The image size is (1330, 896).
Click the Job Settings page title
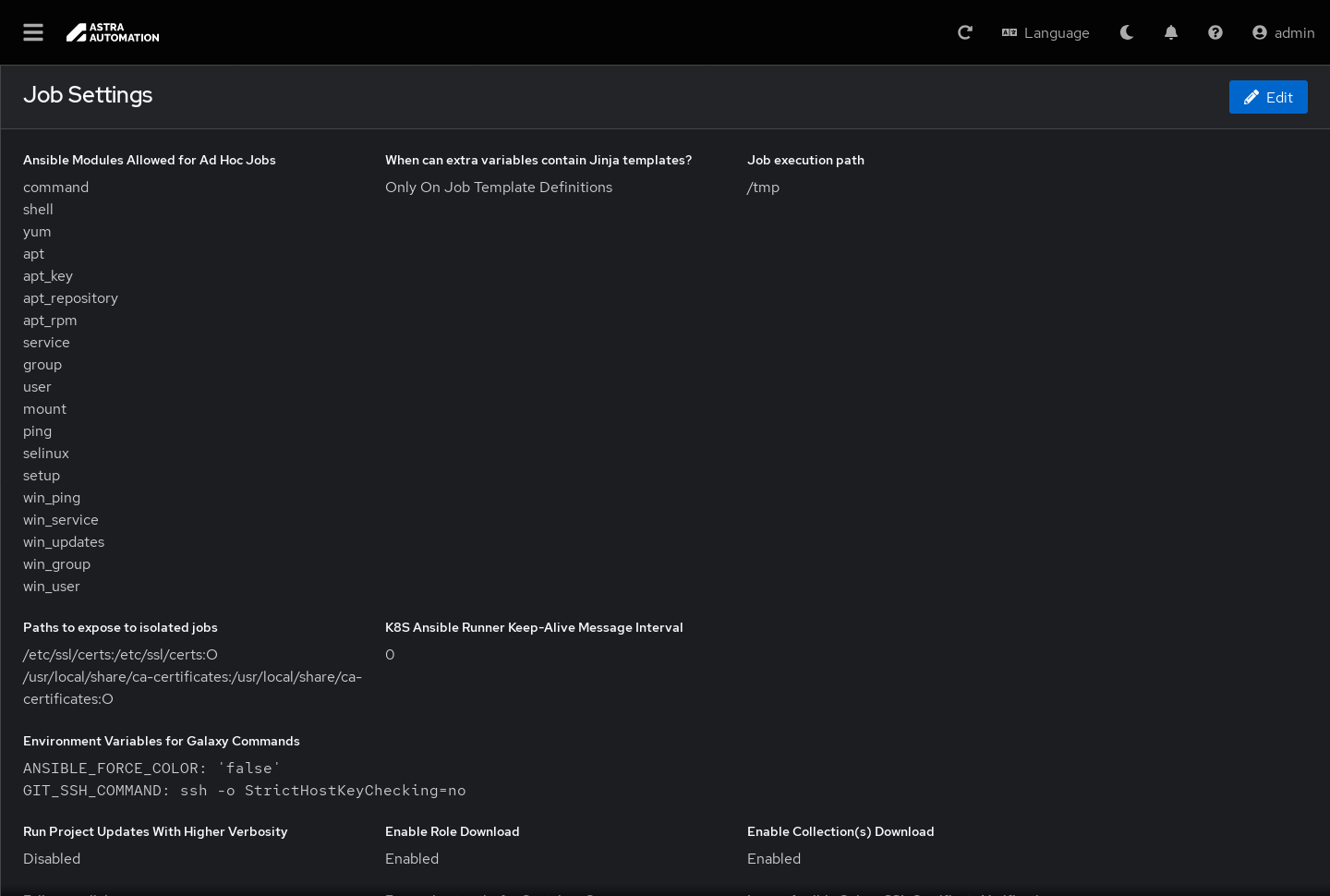[x=88, y=95]
